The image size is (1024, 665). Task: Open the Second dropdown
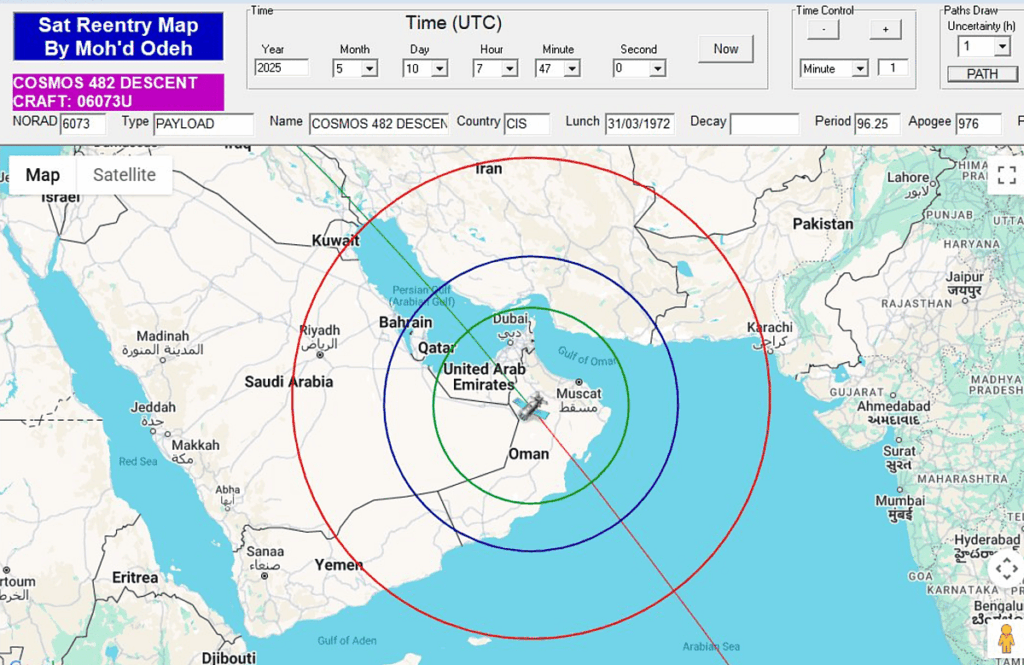(657, 68)
